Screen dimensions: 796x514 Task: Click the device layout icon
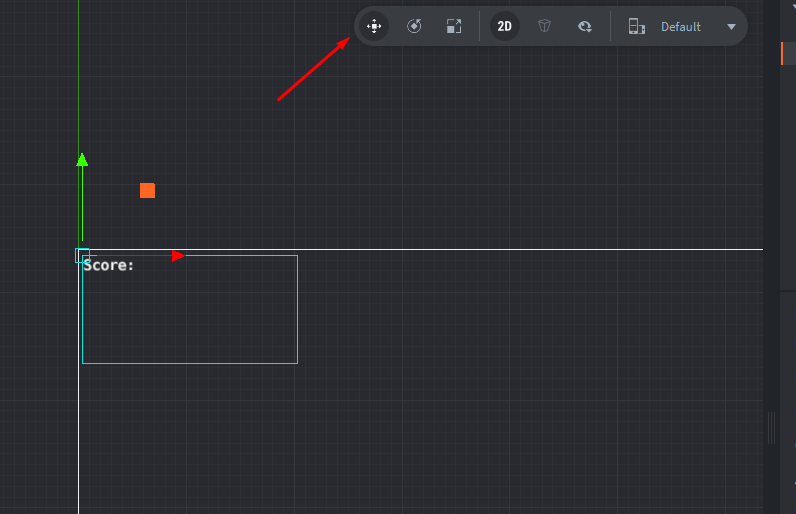click(x=636, y=27)
